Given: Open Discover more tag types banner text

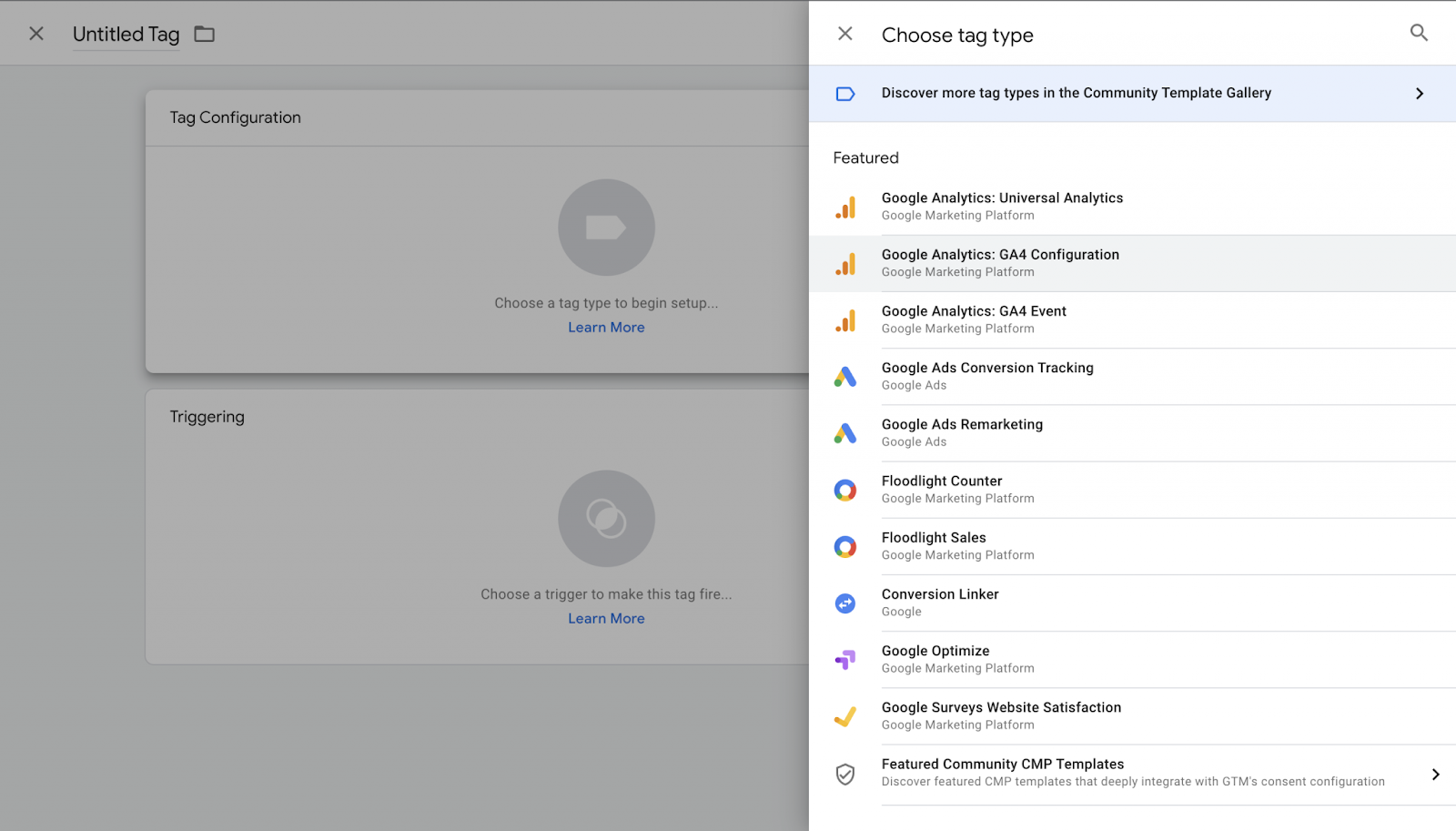Looking at the screenshot, I should pos(1077,93).
